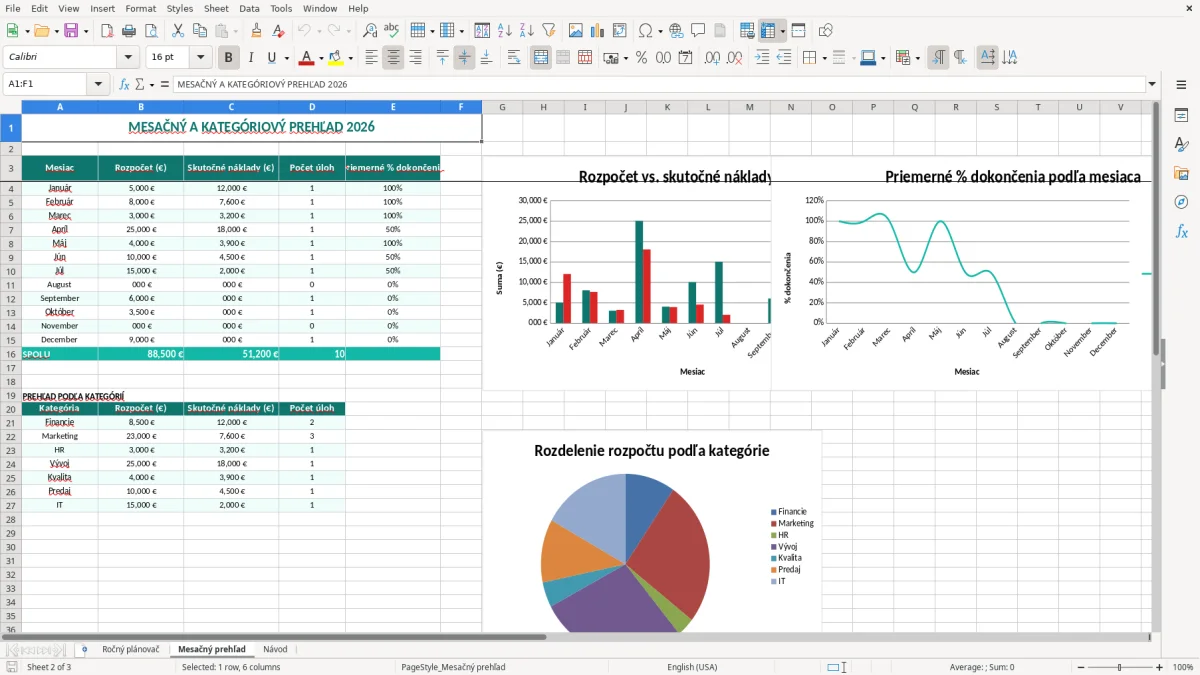The image size is (1200, 675).
Task: Click the Insert Hyperlink globe icon
Action: 676,31
